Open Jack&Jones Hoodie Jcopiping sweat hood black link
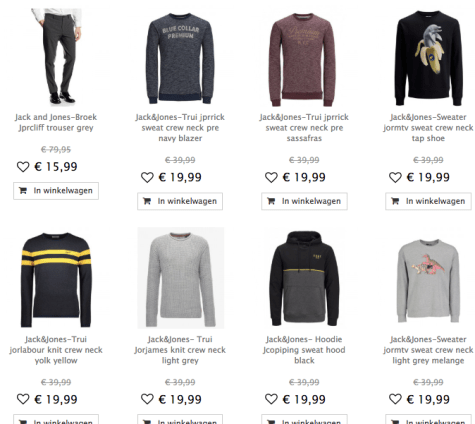The width and height of the screenshot is (475, 424). coord(304,350)
